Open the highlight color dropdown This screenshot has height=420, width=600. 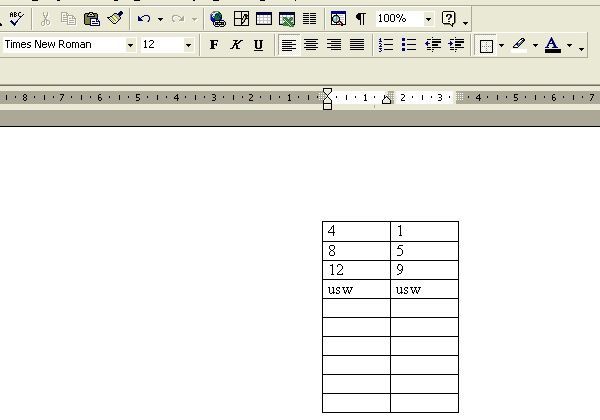[x=535, y=46]
